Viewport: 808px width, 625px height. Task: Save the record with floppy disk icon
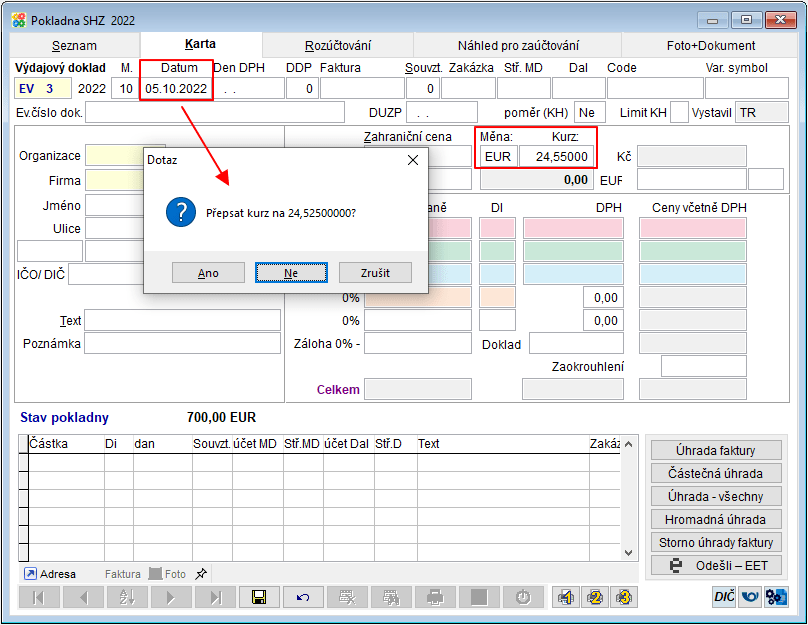pyautogui.click(x=259, y=597)
